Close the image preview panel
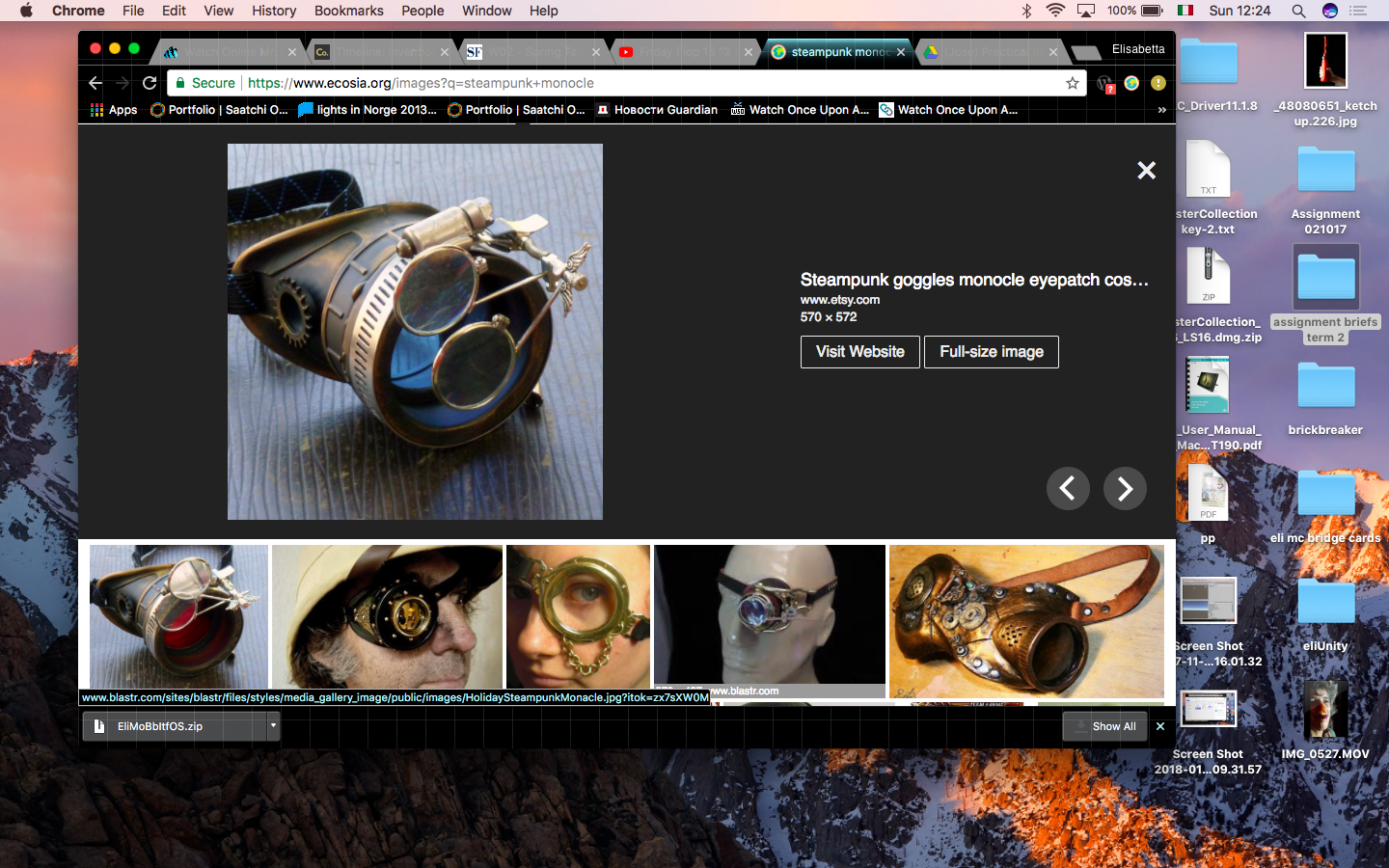 [1146, 171]
